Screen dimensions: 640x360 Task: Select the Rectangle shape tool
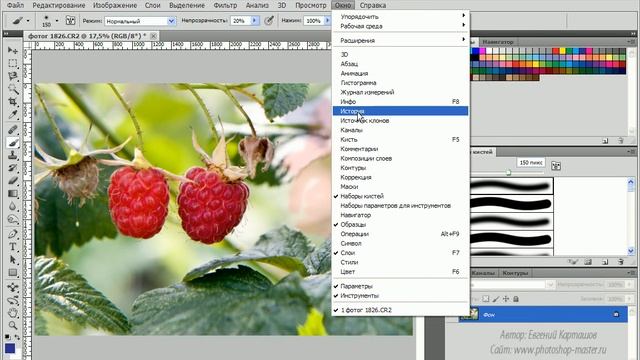tap(13, 272)
